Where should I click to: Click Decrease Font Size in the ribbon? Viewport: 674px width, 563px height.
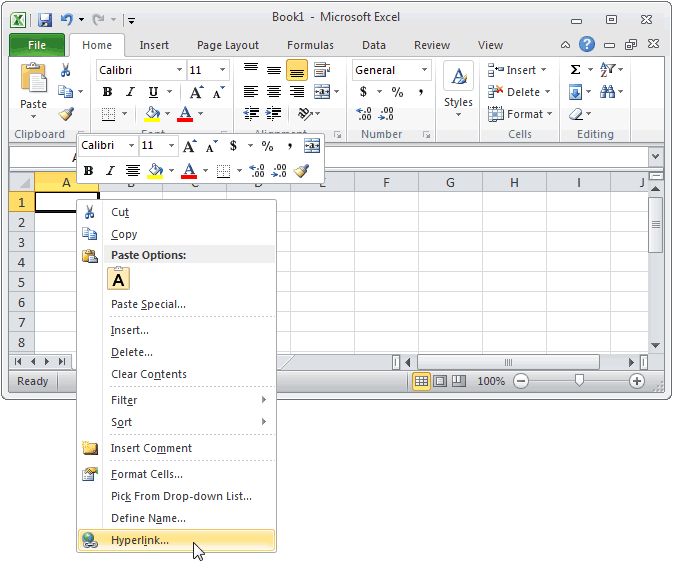tap(218, 92)
